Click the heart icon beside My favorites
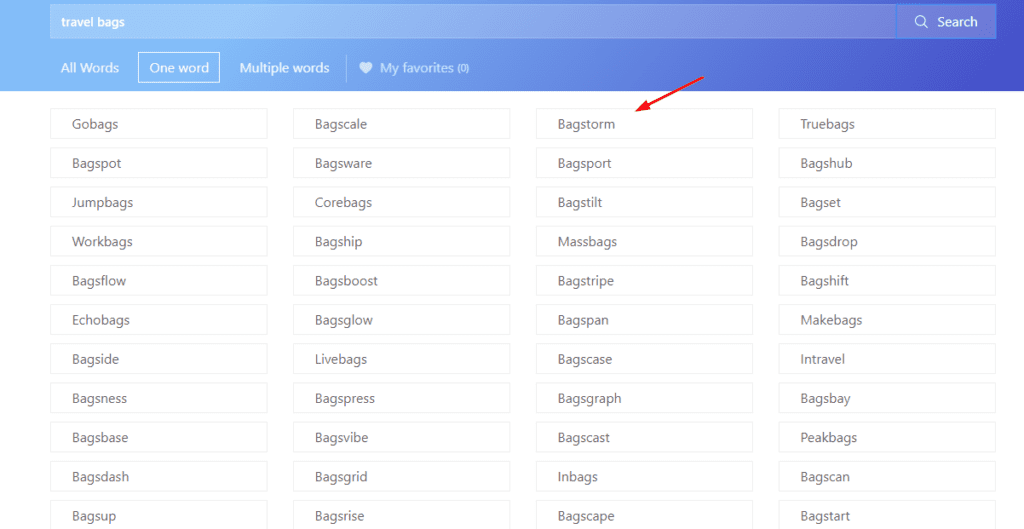 366,68
